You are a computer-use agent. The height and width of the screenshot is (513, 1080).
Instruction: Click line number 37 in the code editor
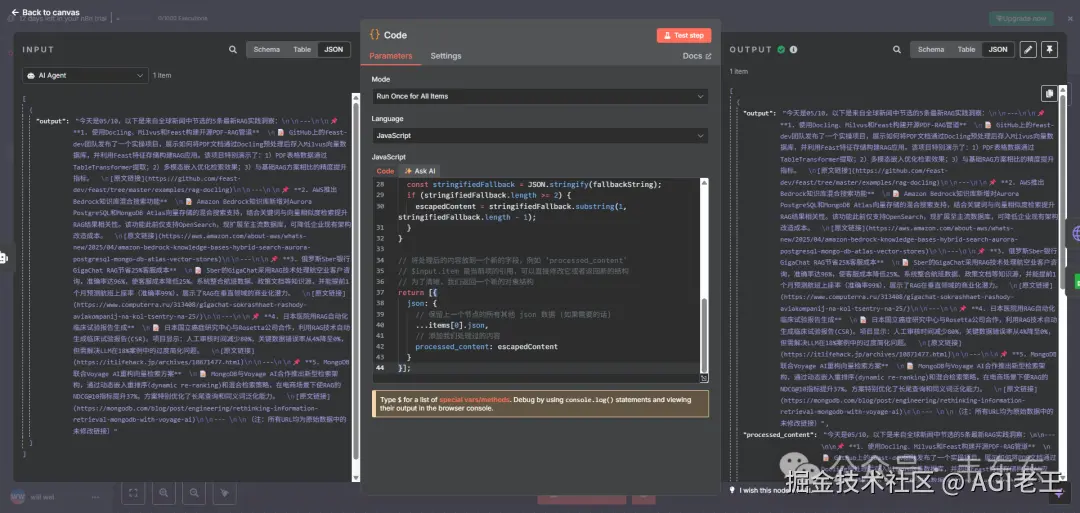point(380,293)
